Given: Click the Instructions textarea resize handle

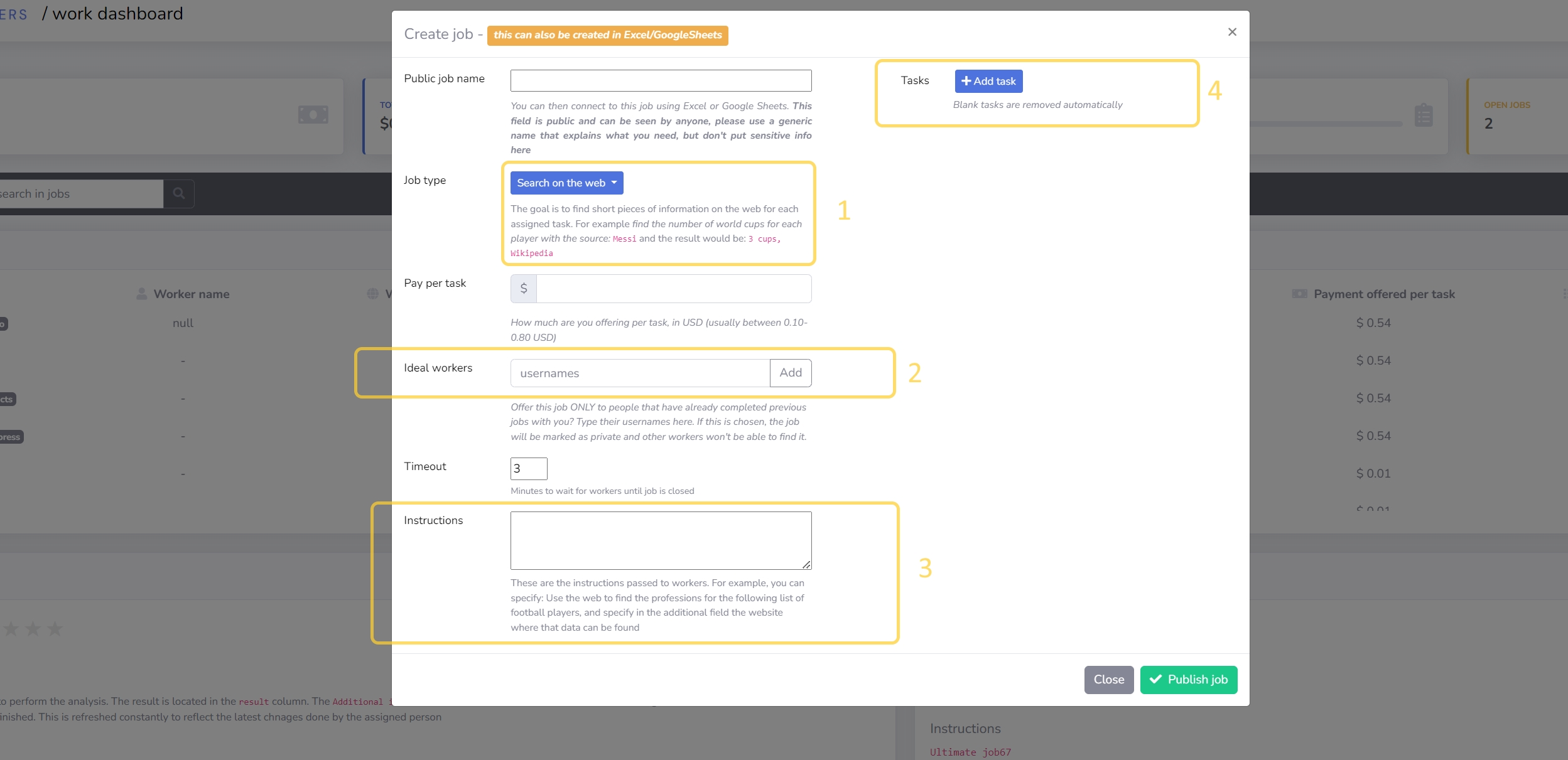Looking at the screenshot, I should (806, 565).
